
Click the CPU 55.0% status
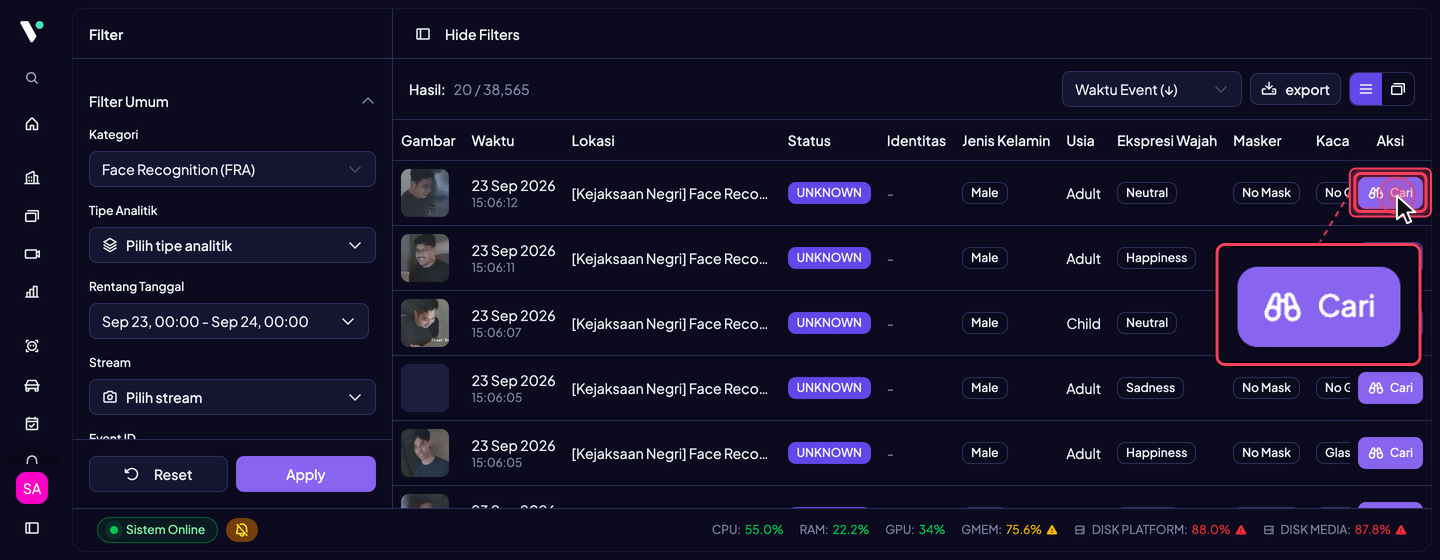click(747, 530)
